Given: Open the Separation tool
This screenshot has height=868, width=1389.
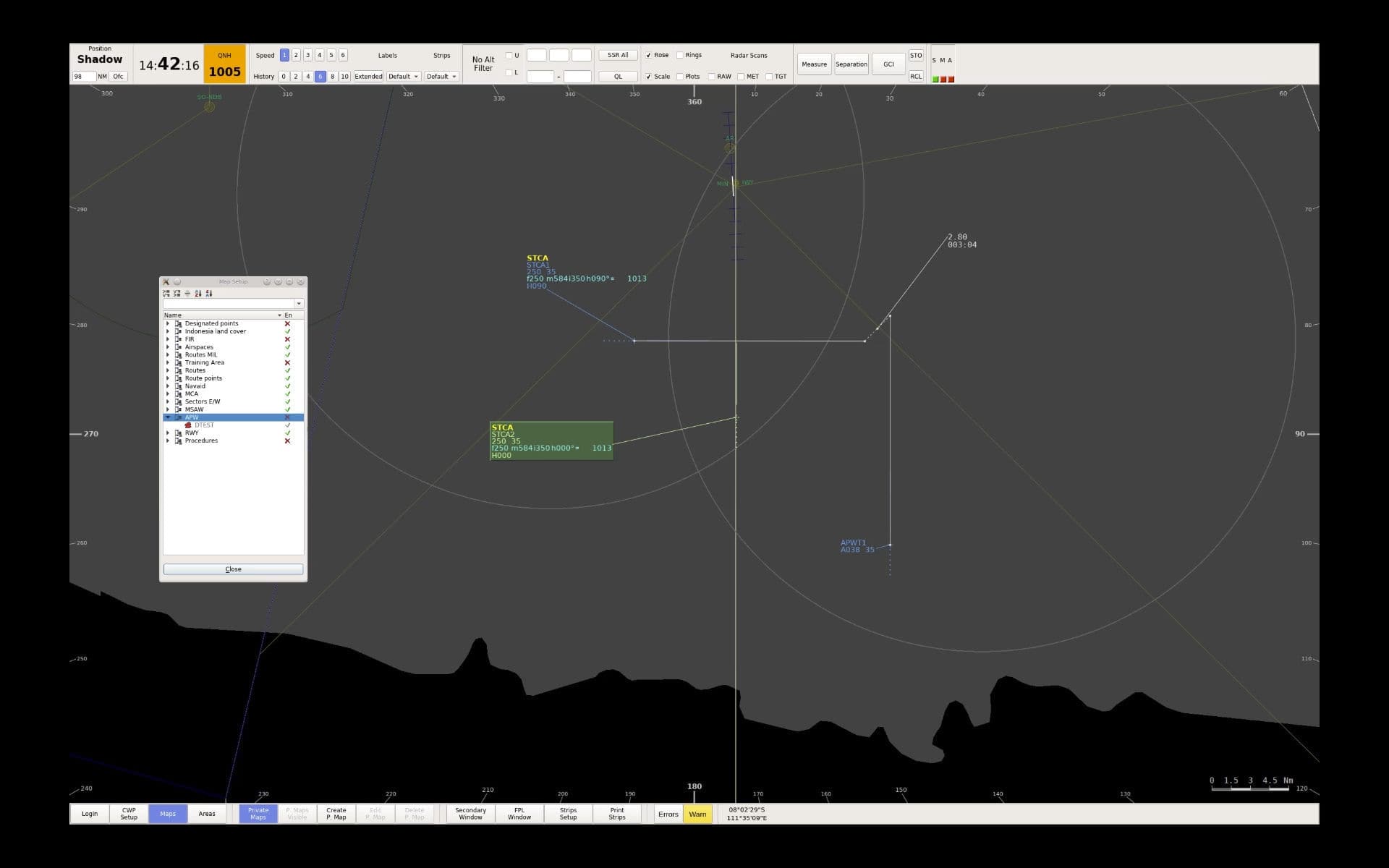Looking at the screenshot, I should click(x=851, y=64).
